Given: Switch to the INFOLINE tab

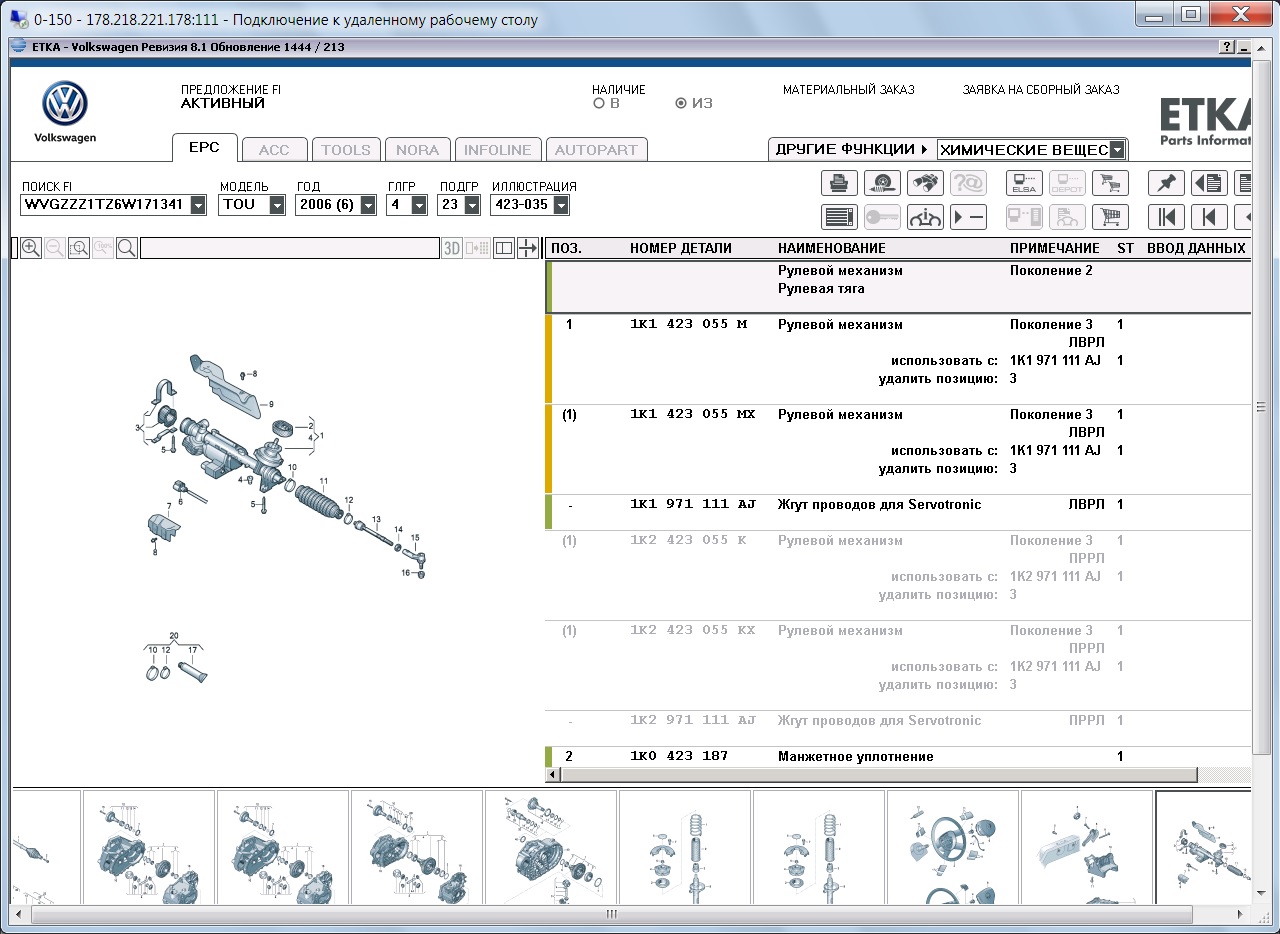Looking at the screenshot, I should pos(498,150).
